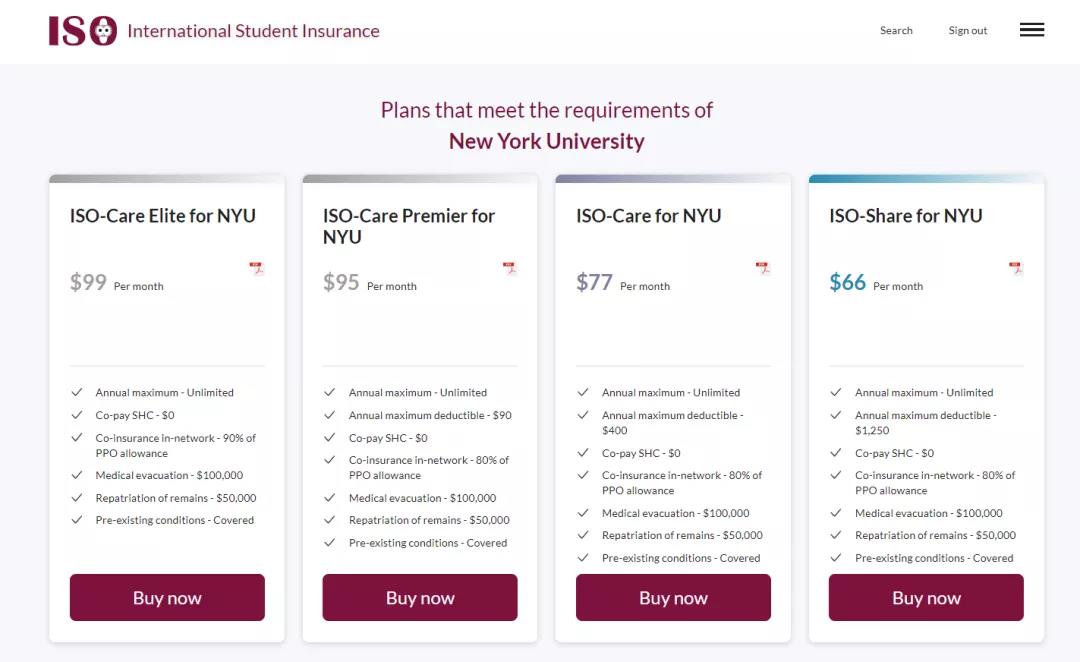Click Sign out in the header
Viewport: 1080px width, 662px height.
[967, 31]
